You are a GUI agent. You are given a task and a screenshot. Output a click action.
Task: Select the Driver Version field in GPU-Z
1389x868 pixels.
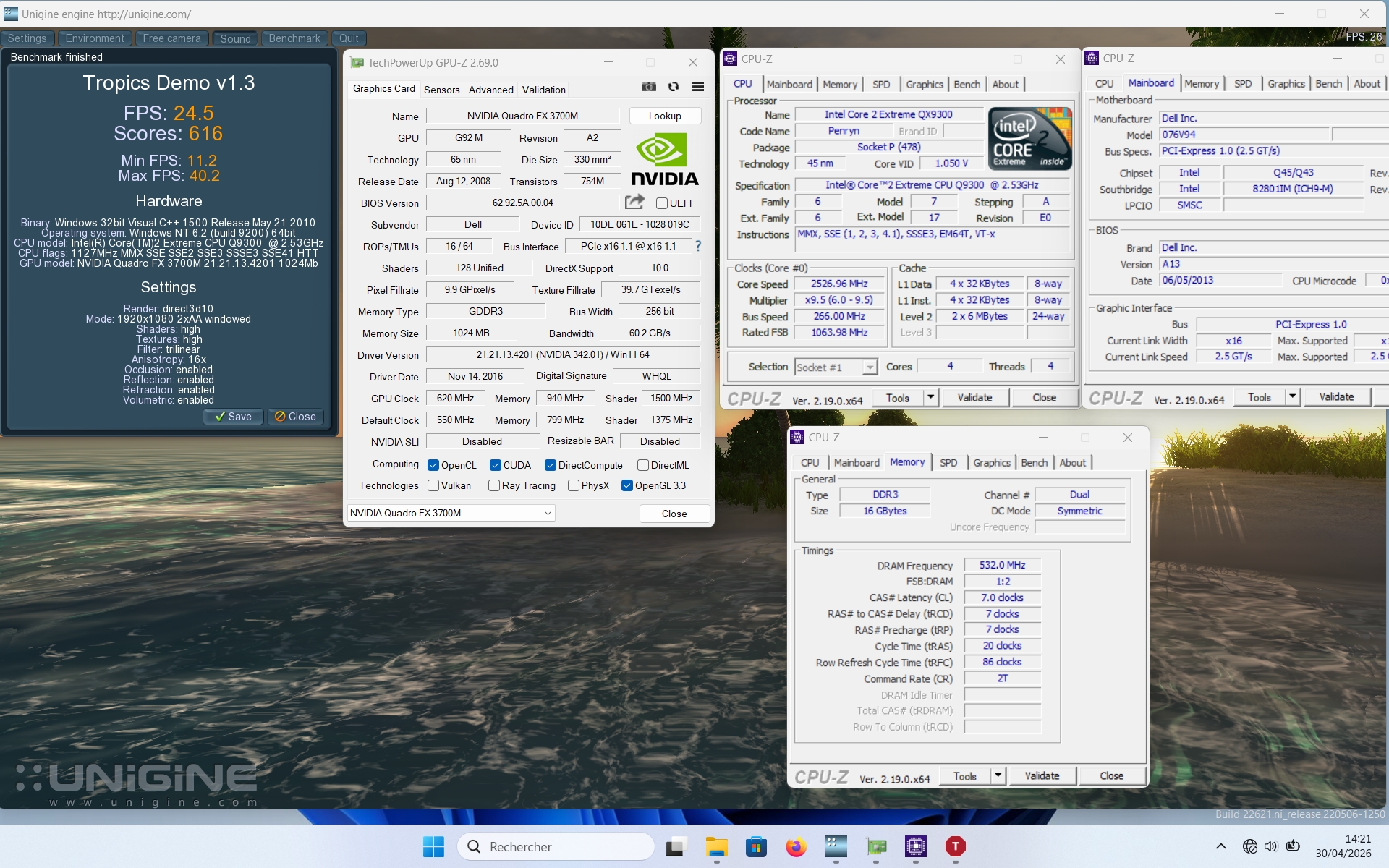(x=563, y=354)
